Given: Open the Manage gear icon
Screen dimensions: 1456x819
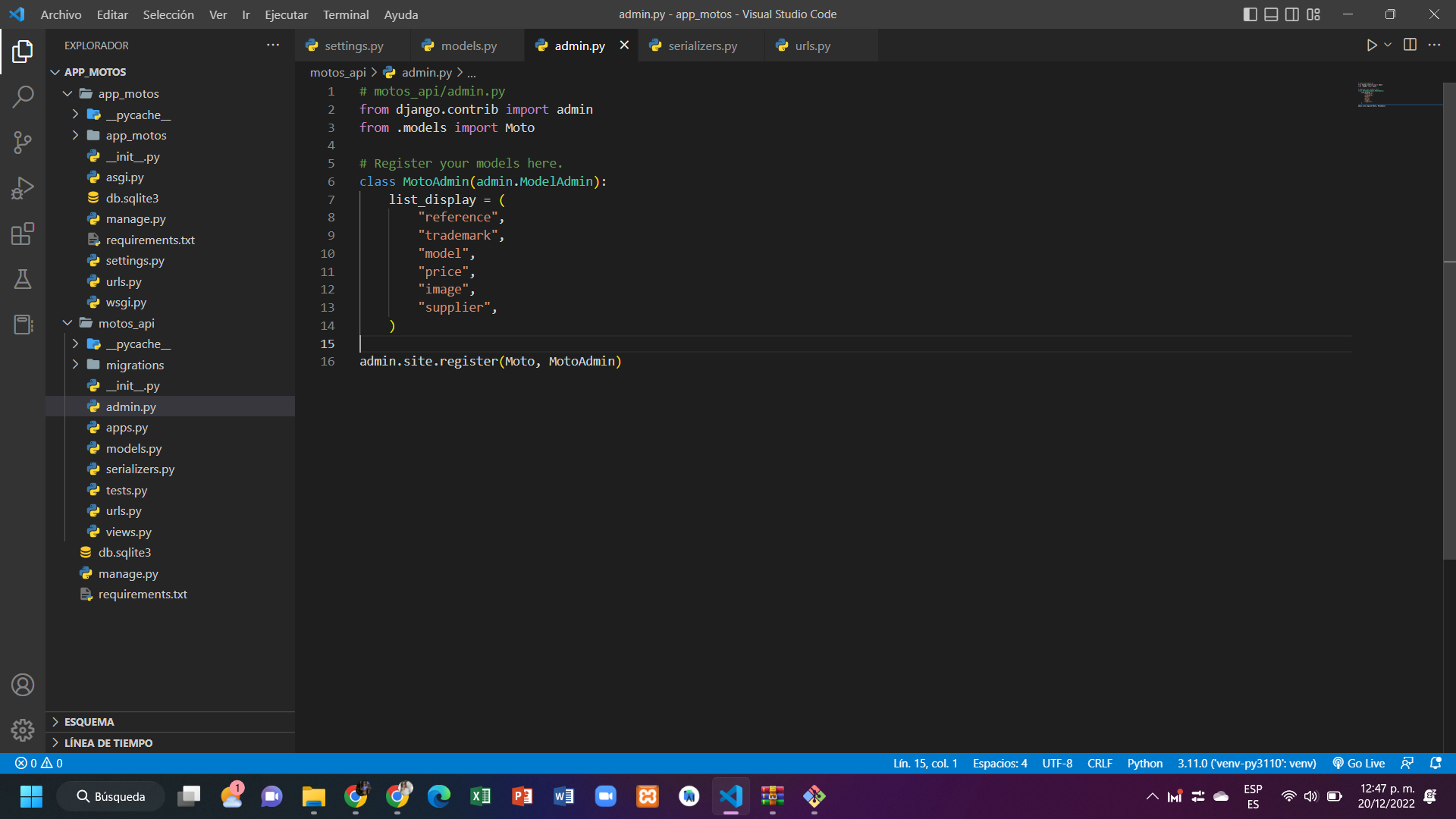Looking at the screenshot, I should coord(23,730).
